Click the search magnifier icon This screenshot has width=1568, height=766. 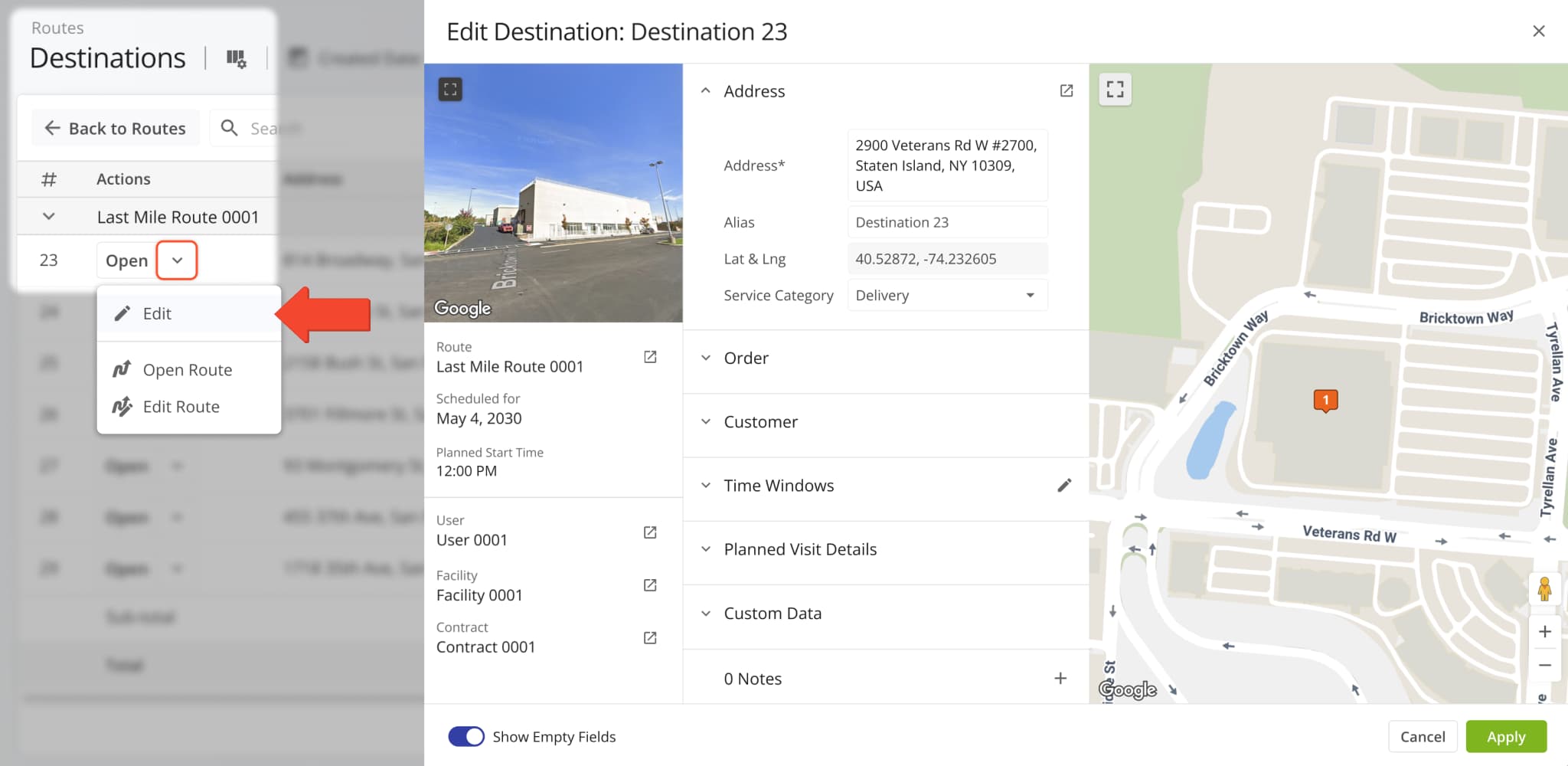[x=228, y=128]
